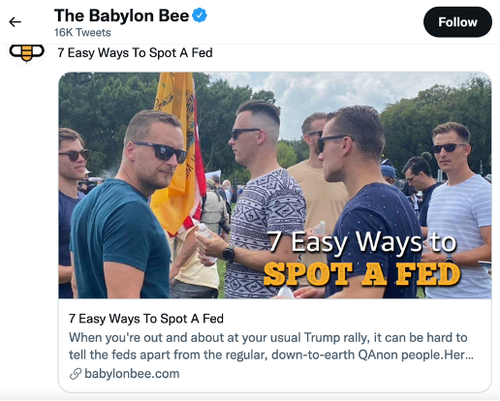Click the yellow flag in the photo

(x=177, y=153)
